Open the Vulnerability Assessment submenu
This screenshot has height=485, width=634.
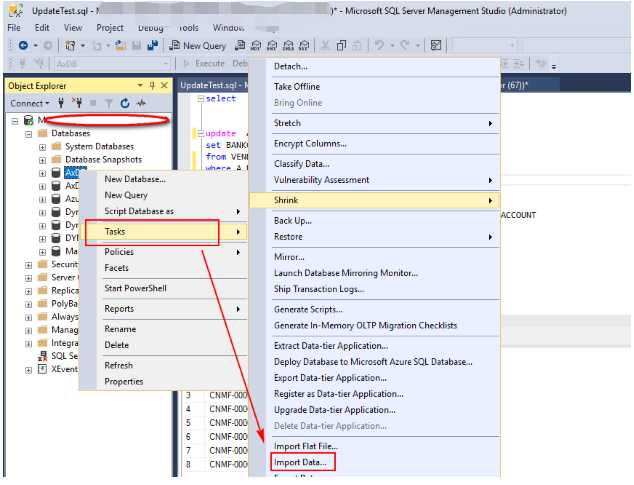(374, 180)
